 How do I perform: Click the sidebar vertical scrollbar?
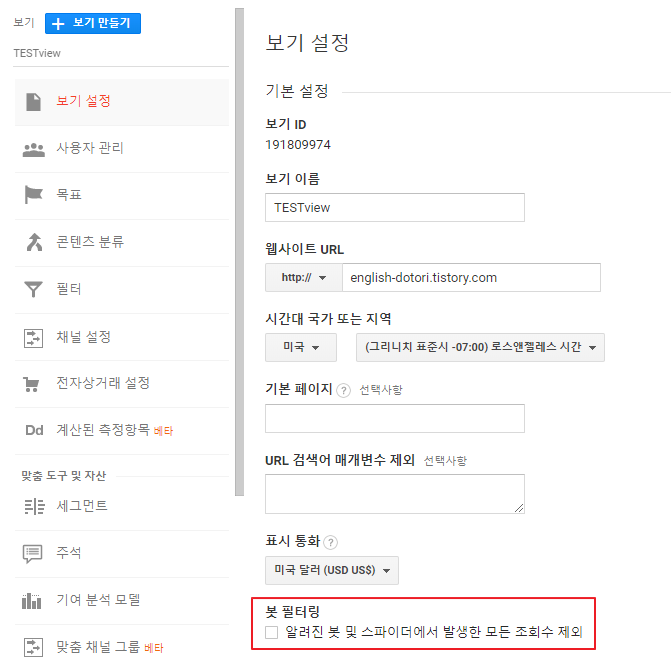pyautogui.click(x=240, y=252)
